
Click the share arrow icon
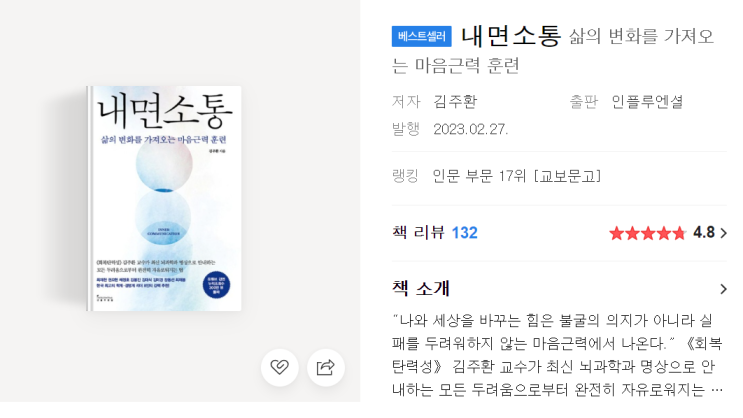click(x=326, y=367)
